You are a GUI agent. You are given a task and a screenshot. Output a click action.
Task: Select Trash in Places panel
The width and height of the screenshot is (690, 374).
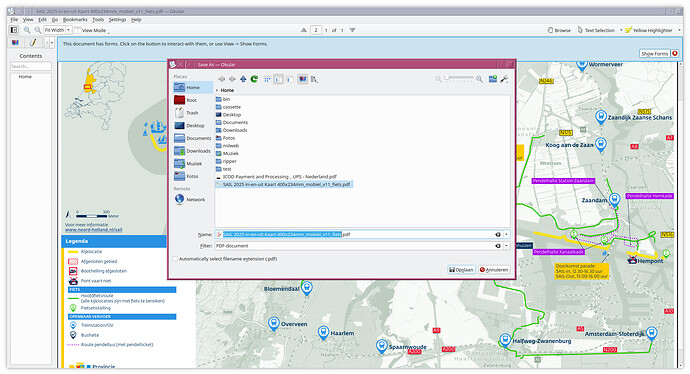(192, 113)
